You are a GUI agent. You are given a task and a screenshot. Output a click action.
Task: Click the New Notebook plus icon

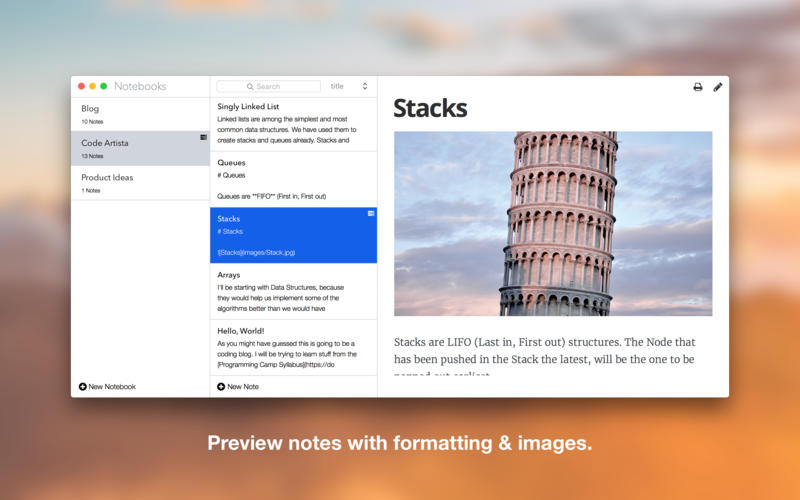coord(83,387)
